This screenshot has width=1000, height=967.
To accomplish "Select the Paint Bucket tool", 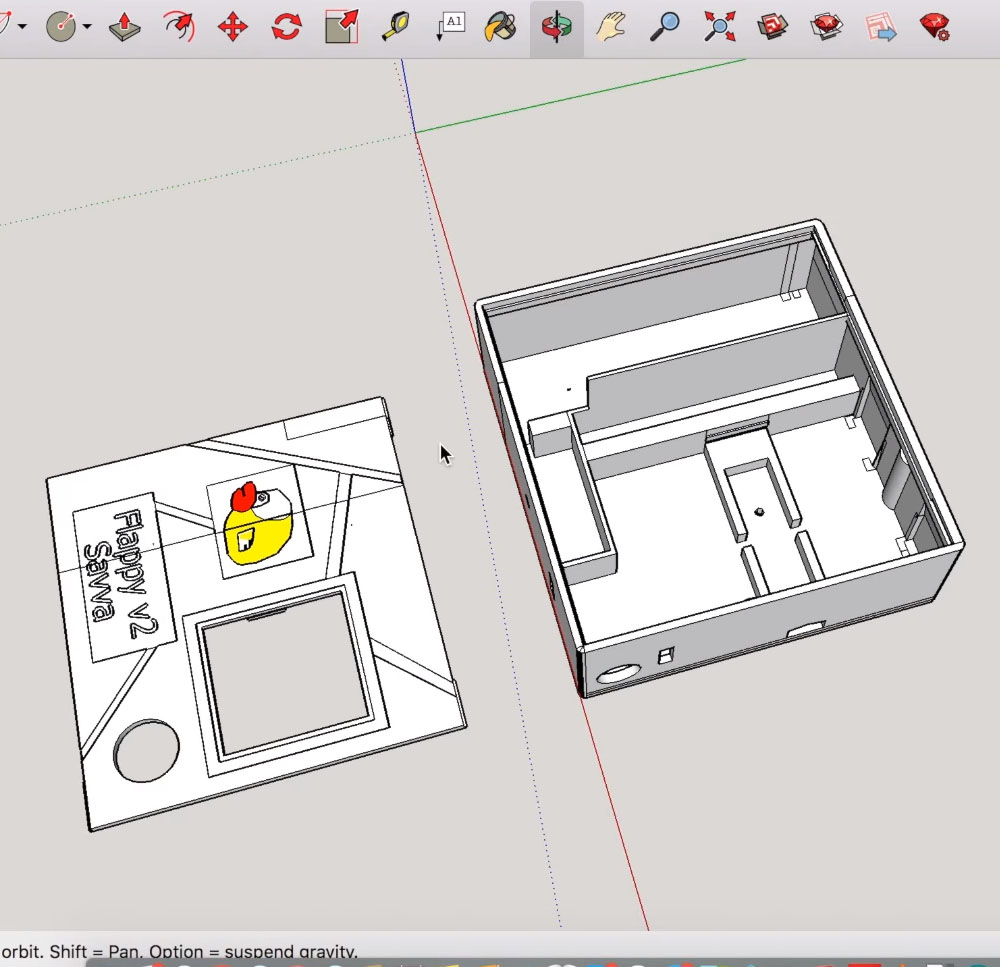I will pos(501,27).
